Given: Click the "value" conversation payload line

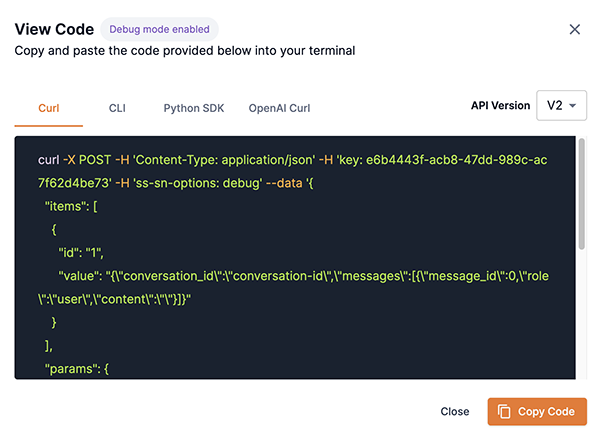Looking at the screenshot, I should point(300,275).
